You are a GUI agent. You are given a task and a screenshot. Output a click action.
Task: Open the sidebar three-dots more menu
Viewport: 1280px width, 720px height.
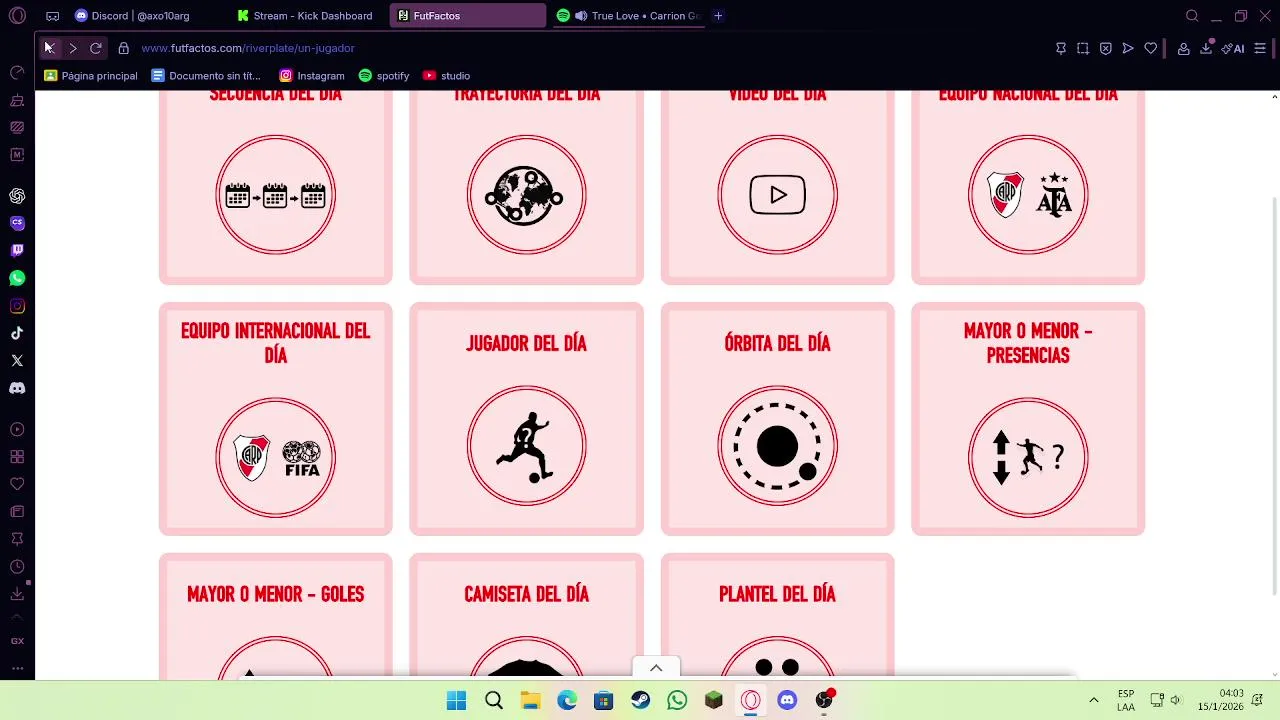click(x=17, y=668)
